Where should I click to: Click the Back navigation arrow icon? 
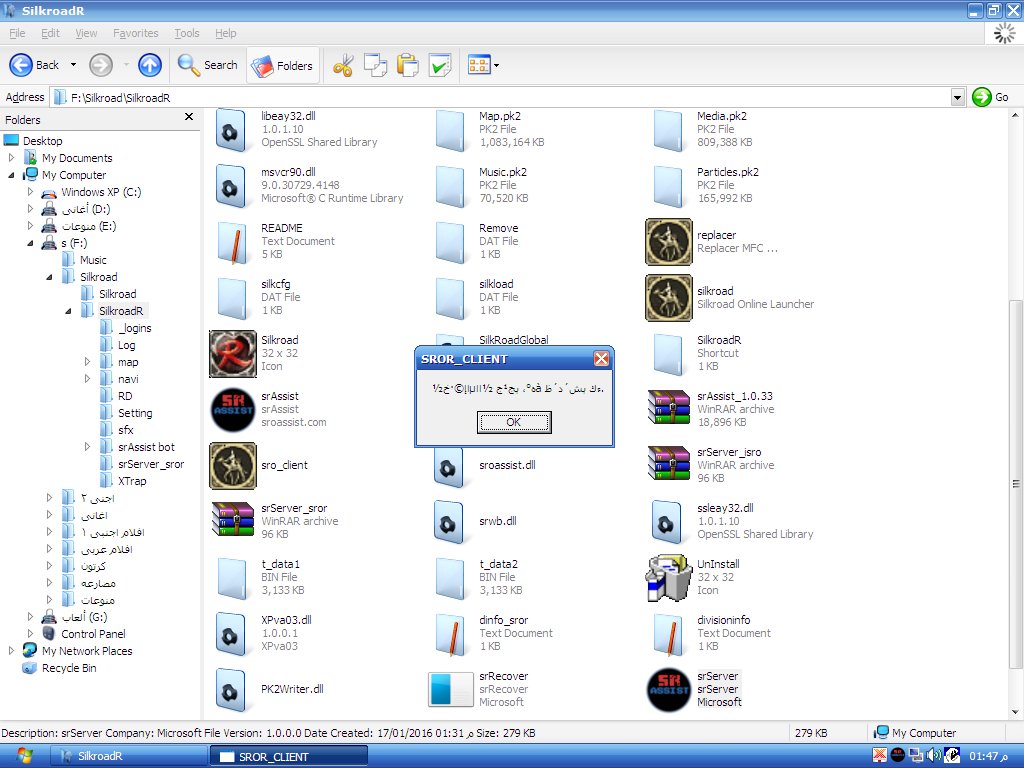pyautogui.click(x=20, y=65)
